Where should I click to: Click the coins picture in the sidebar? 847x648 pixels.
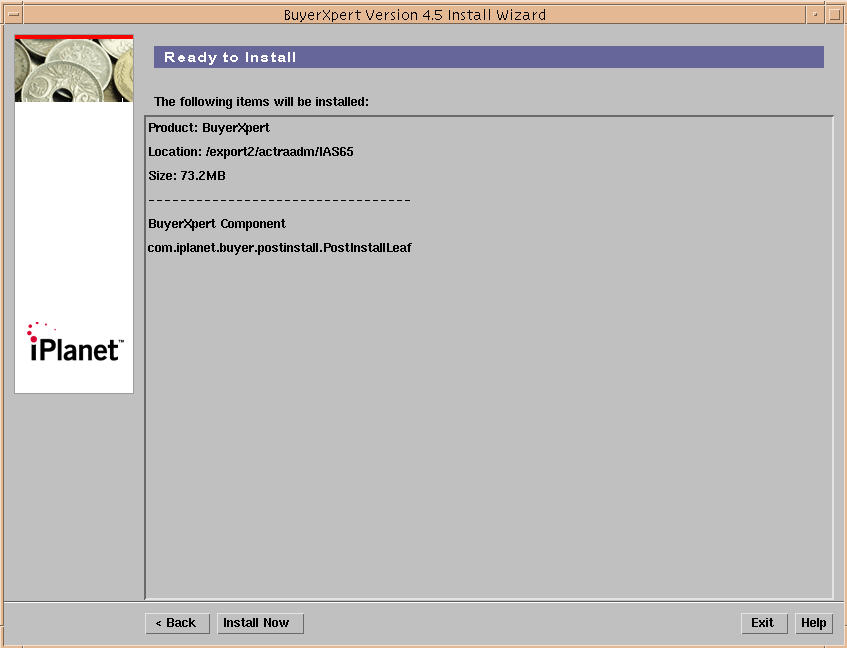74,69
